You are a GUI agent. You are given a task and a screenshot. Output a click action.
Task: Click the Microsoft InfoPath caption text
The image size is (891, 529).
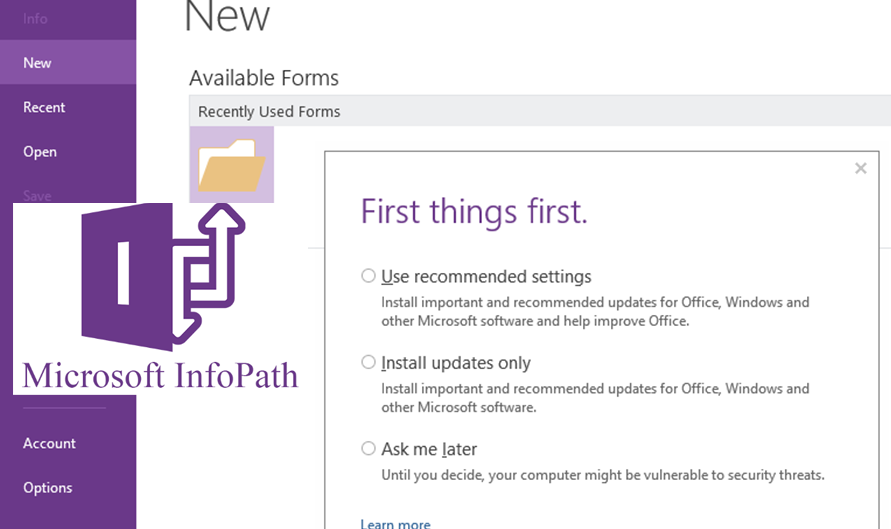pyautogui.click(x=160, y=376)
